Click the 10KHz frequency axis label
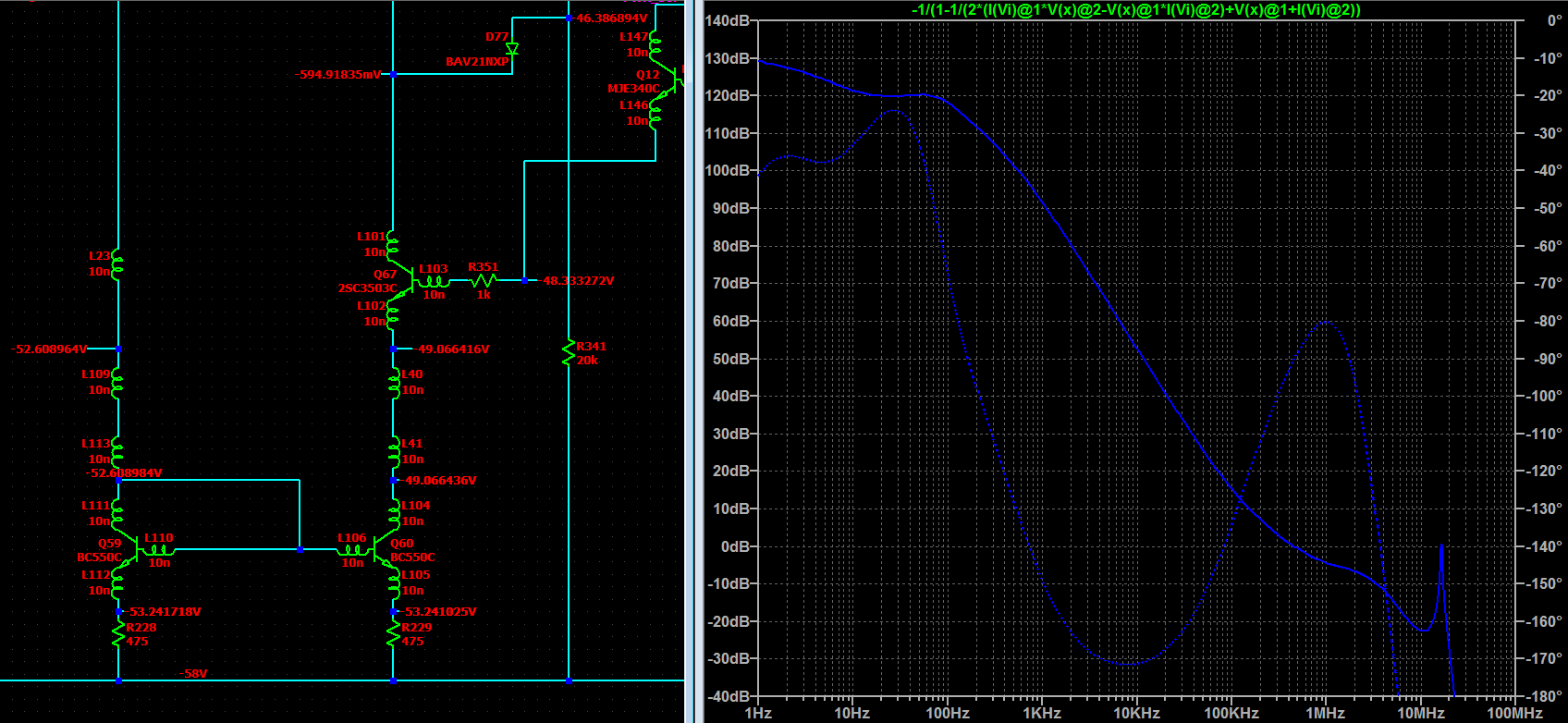 coord(1136,713)
